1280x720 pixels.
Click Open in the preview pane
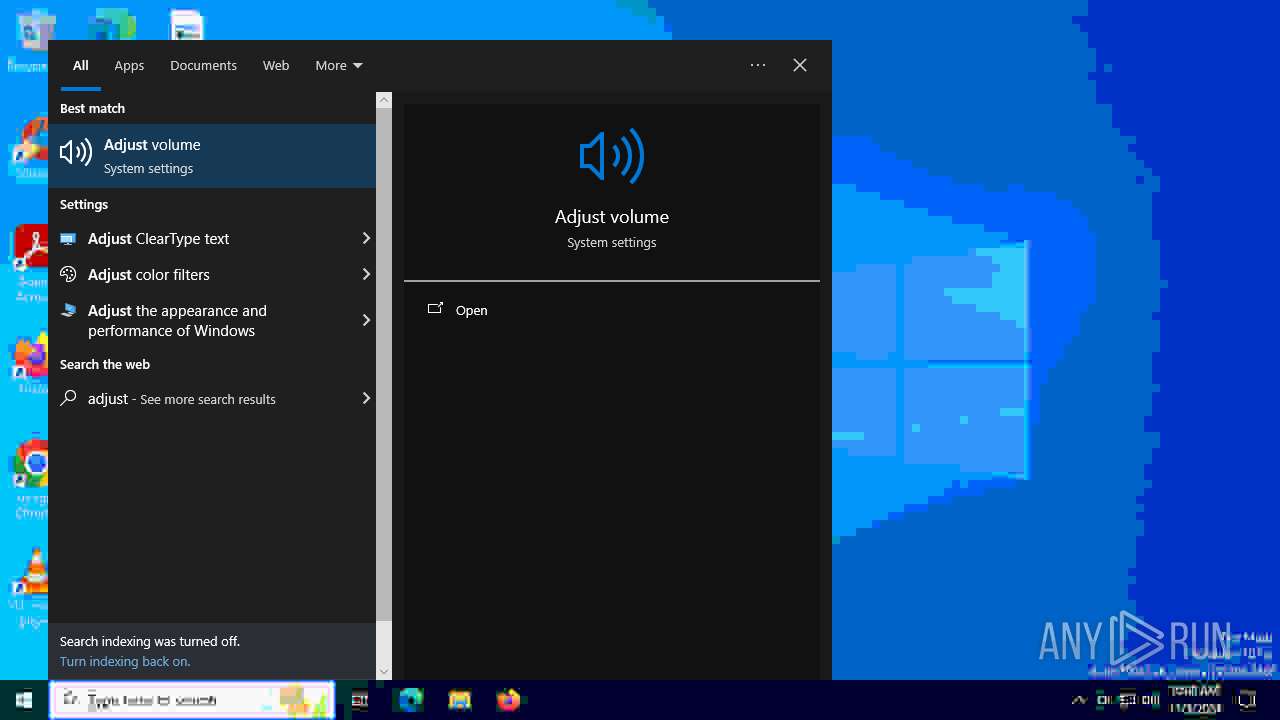point(471,310)
